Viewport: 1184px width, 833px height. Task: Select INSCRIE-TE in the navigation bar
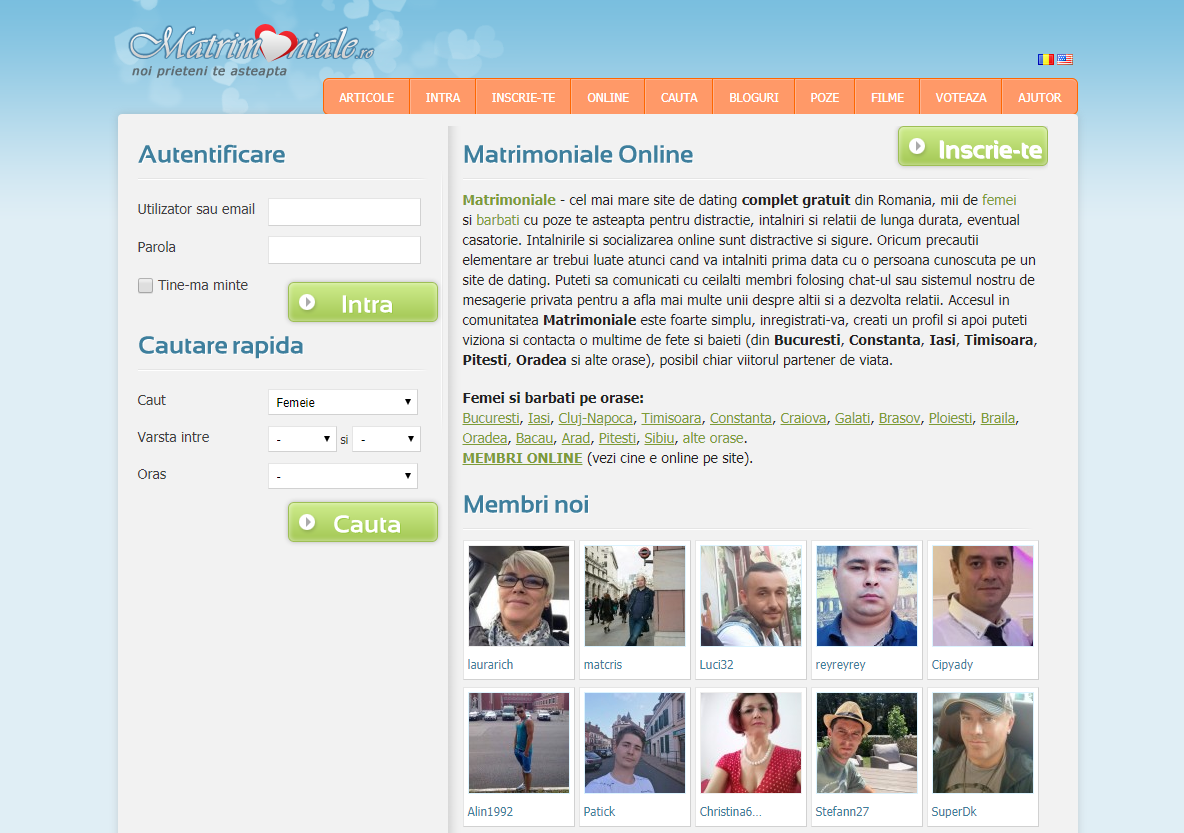pyautogui.click(x=523, y=97)
